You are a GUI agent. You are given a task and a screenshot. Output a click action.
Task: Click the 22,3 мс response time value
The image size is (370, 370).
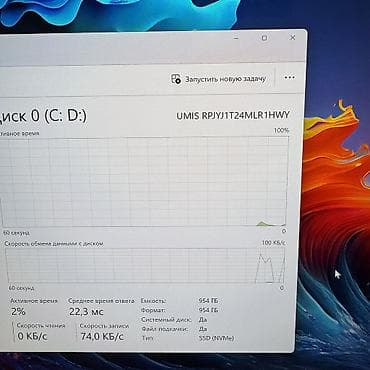click(86, 312)
